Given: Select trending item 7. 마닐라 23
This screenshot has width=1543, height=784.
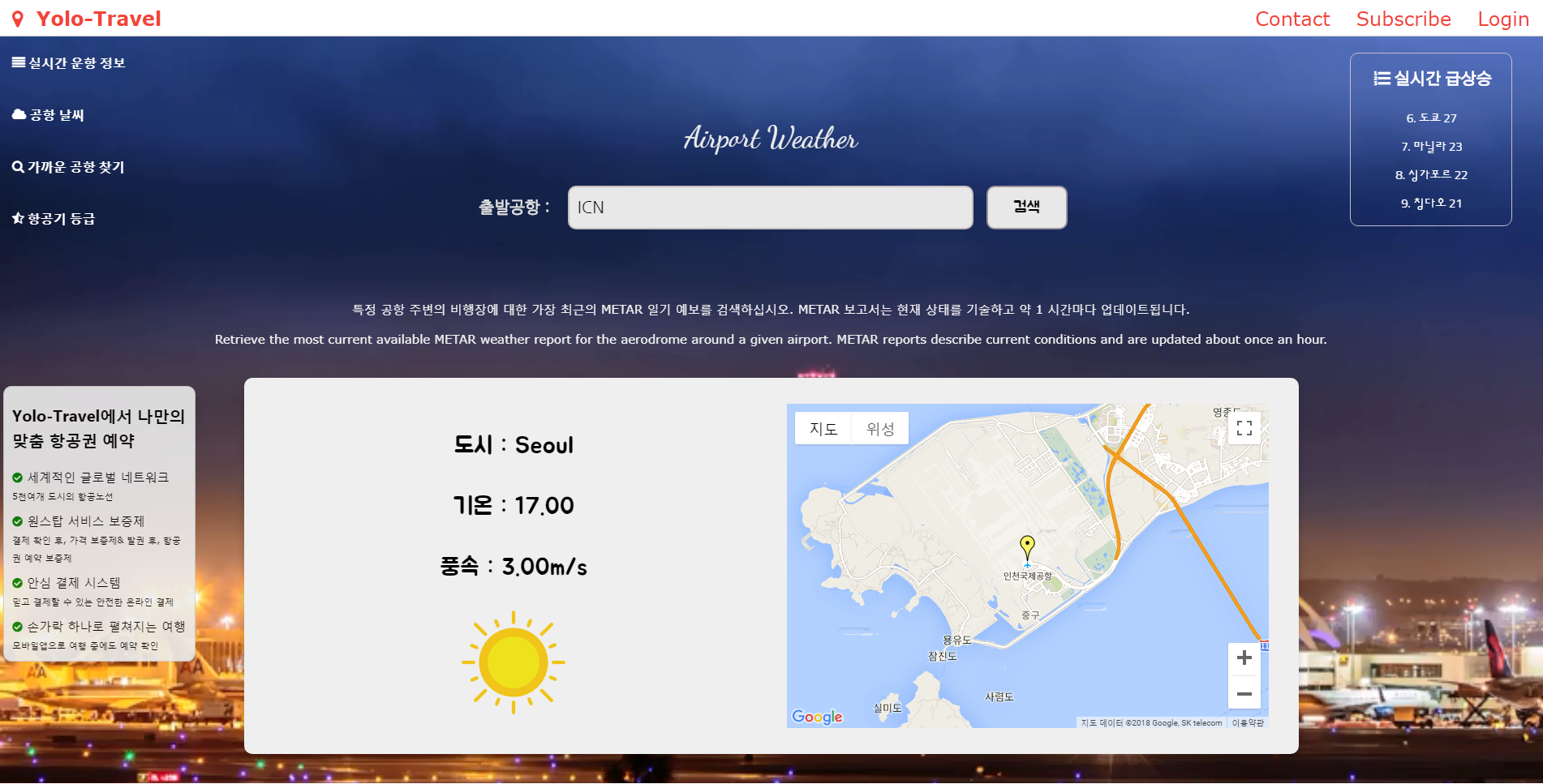Looking at the screenshot, I should 1431,147.
